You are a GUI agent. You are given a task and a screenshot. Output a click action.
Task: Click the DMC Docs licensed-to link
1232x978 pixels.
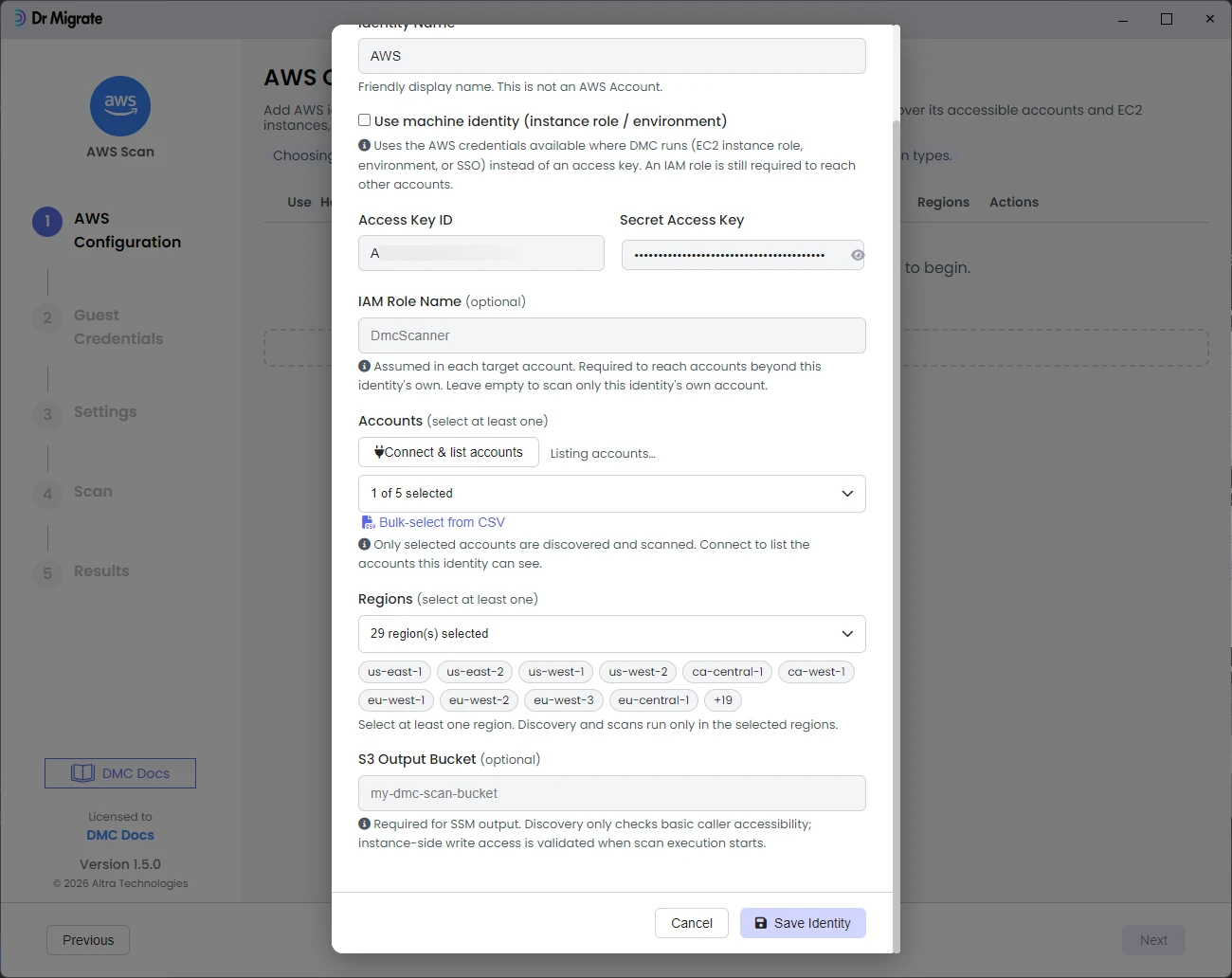tap(120, 835)
